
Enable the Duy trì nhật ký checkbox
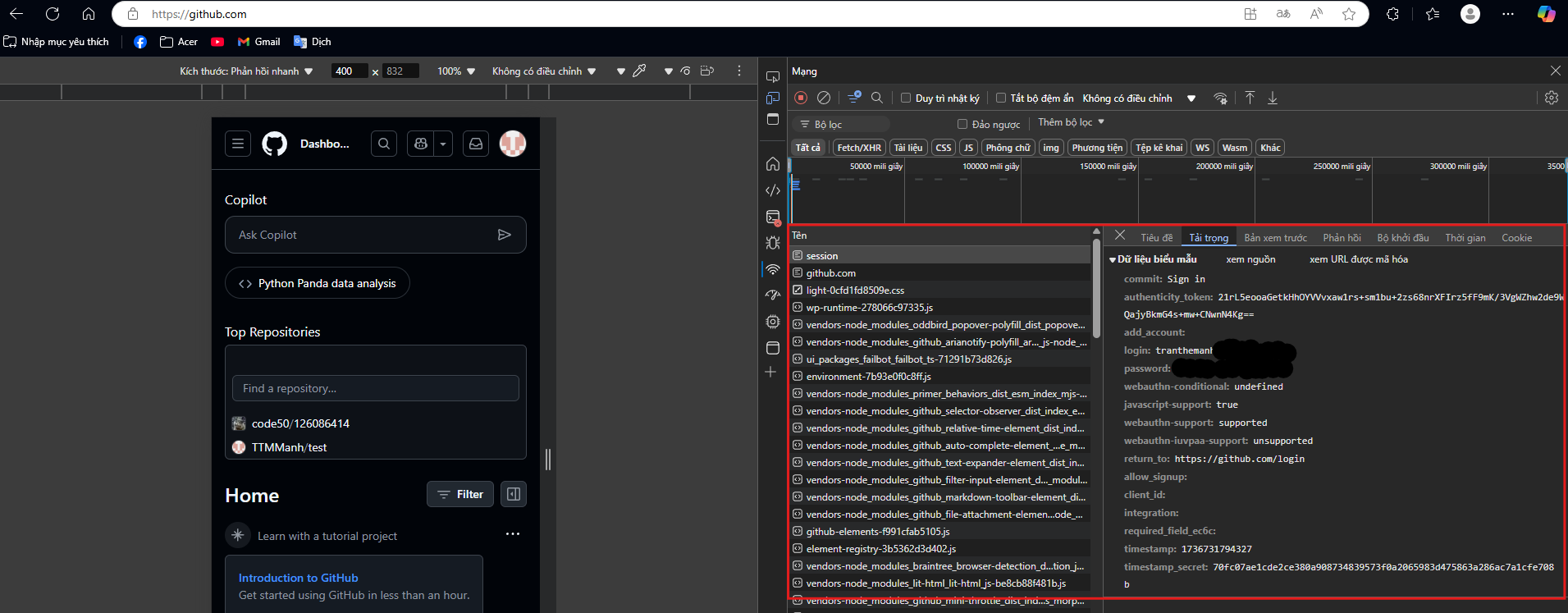(906, 98)
